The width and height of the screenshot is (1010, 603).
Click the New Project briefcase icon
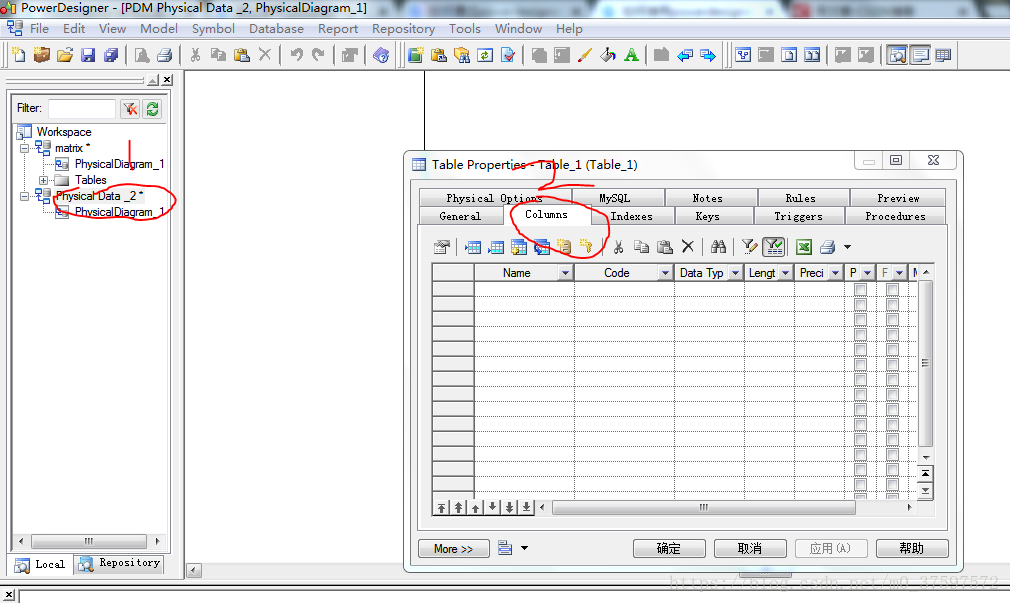click(x=42, y=55)
